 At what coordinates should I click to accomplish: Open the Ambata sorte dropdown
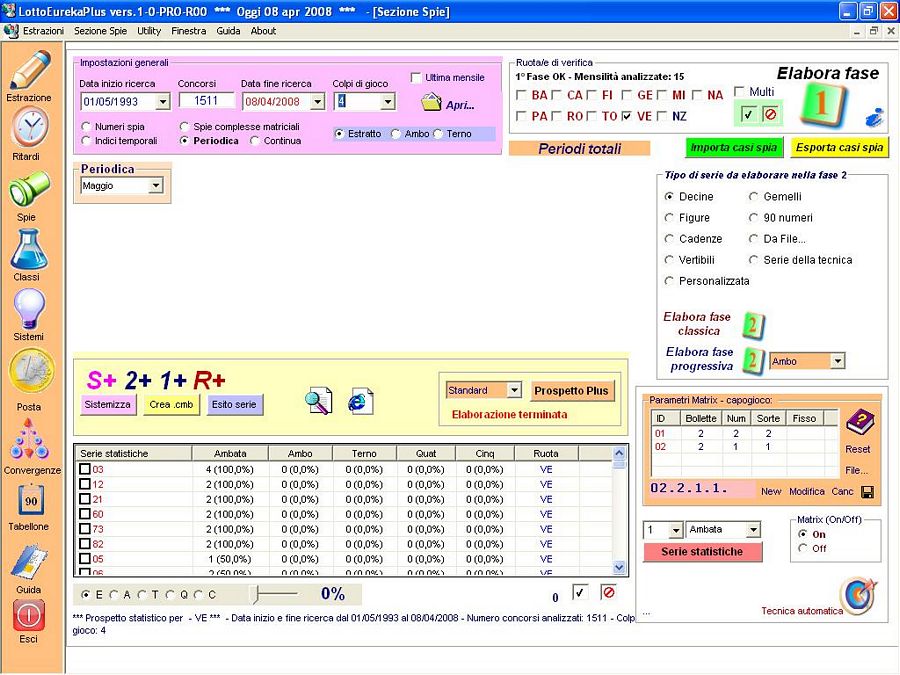pos(753,530)
